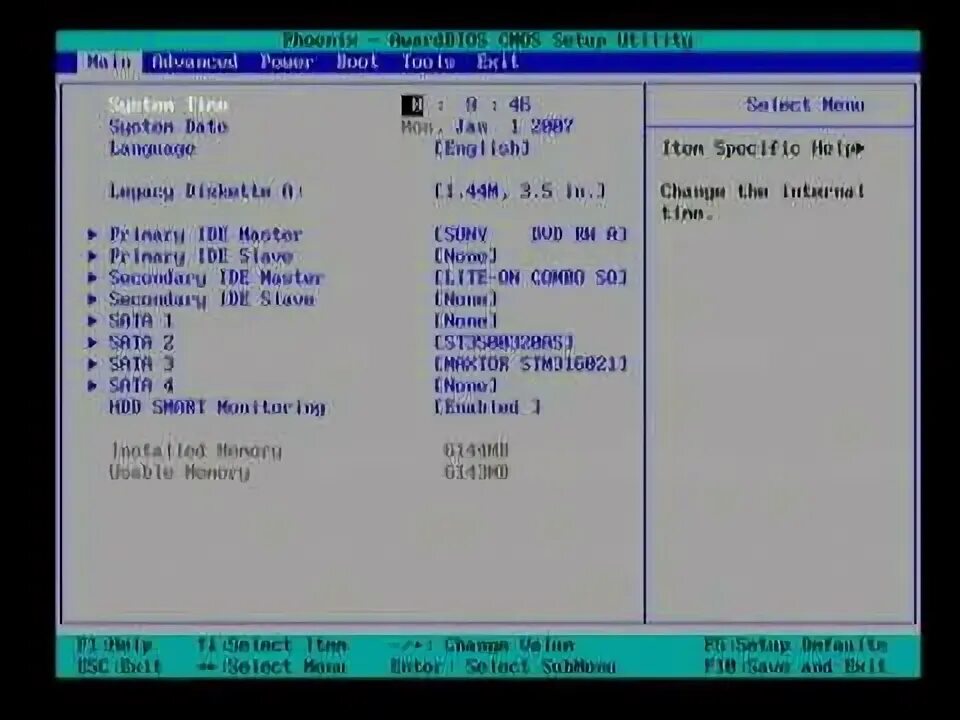This screenshot has height=720, width=960.
Task: Click the Installed Memory label
Action: (195, 451)
